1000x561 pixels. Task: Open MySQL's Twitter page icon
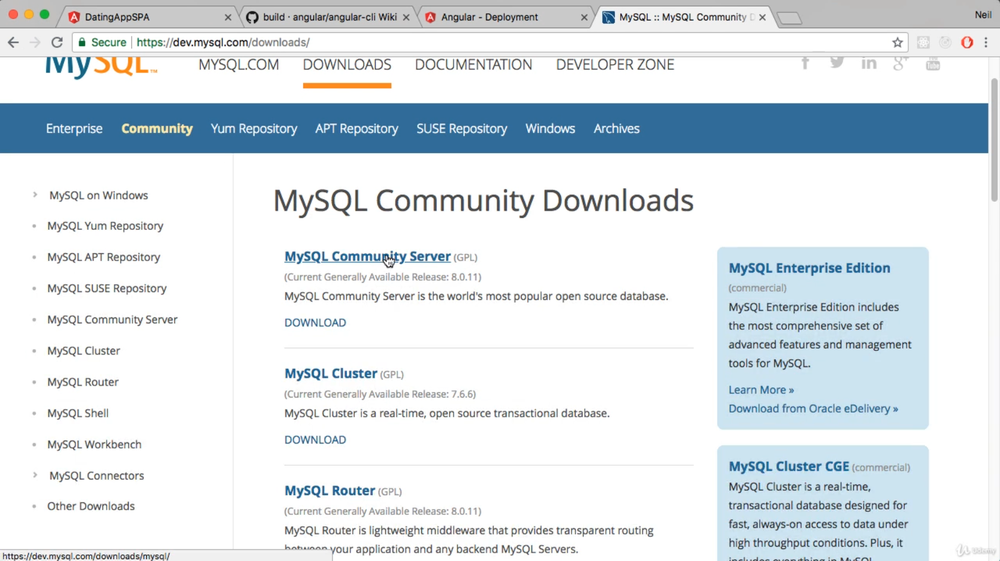[837, 63]
